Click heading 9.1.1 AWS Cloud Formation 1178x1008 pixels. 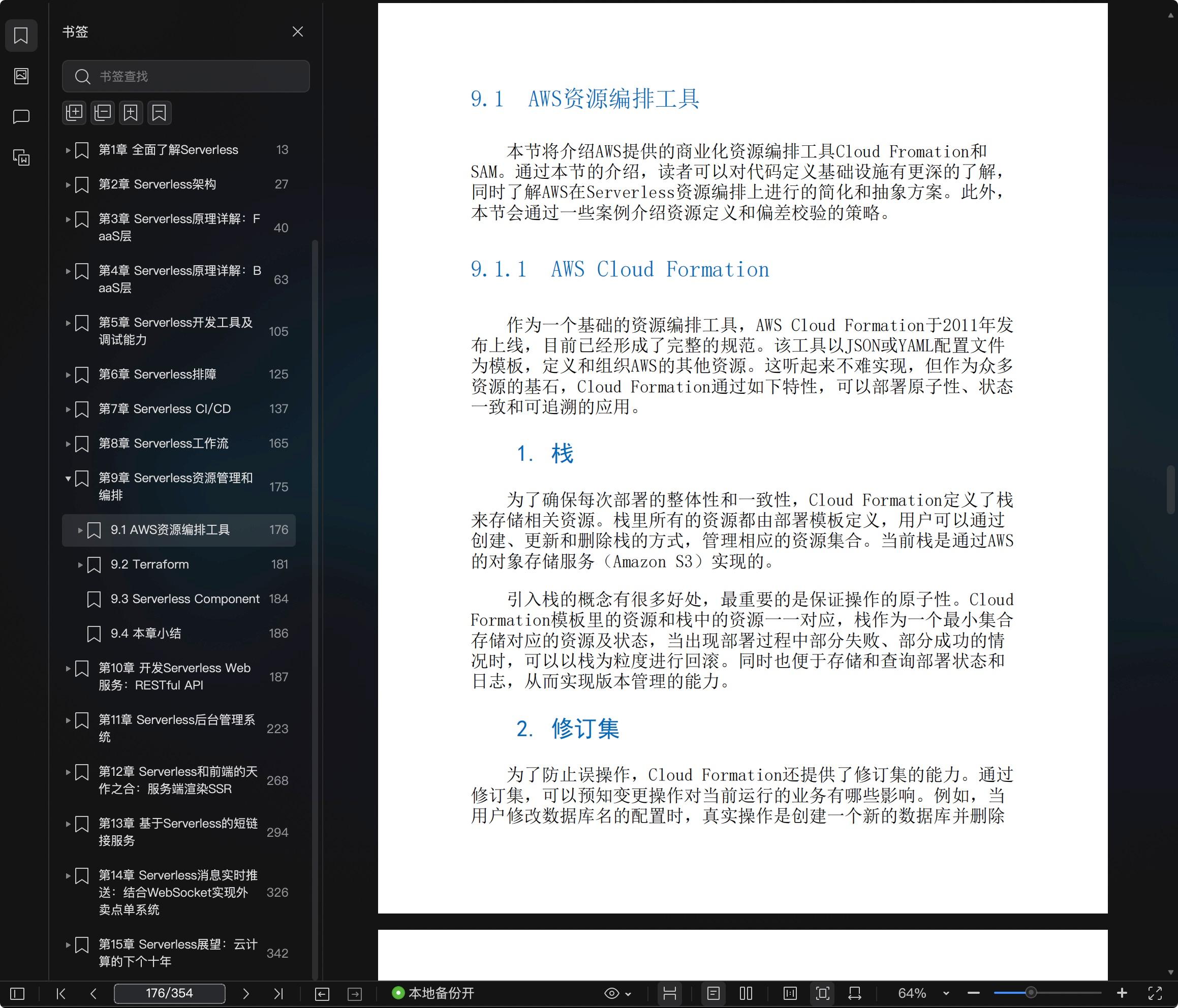[619, 269]
